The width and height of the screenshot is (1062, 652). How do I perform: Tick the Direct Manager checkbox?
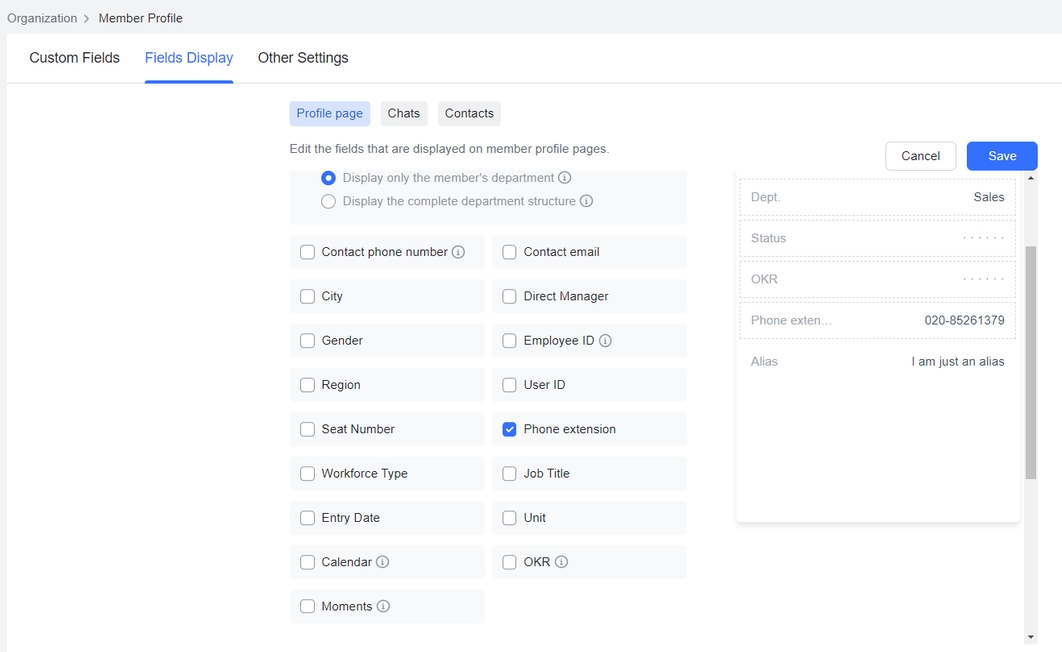click(509, 296)
